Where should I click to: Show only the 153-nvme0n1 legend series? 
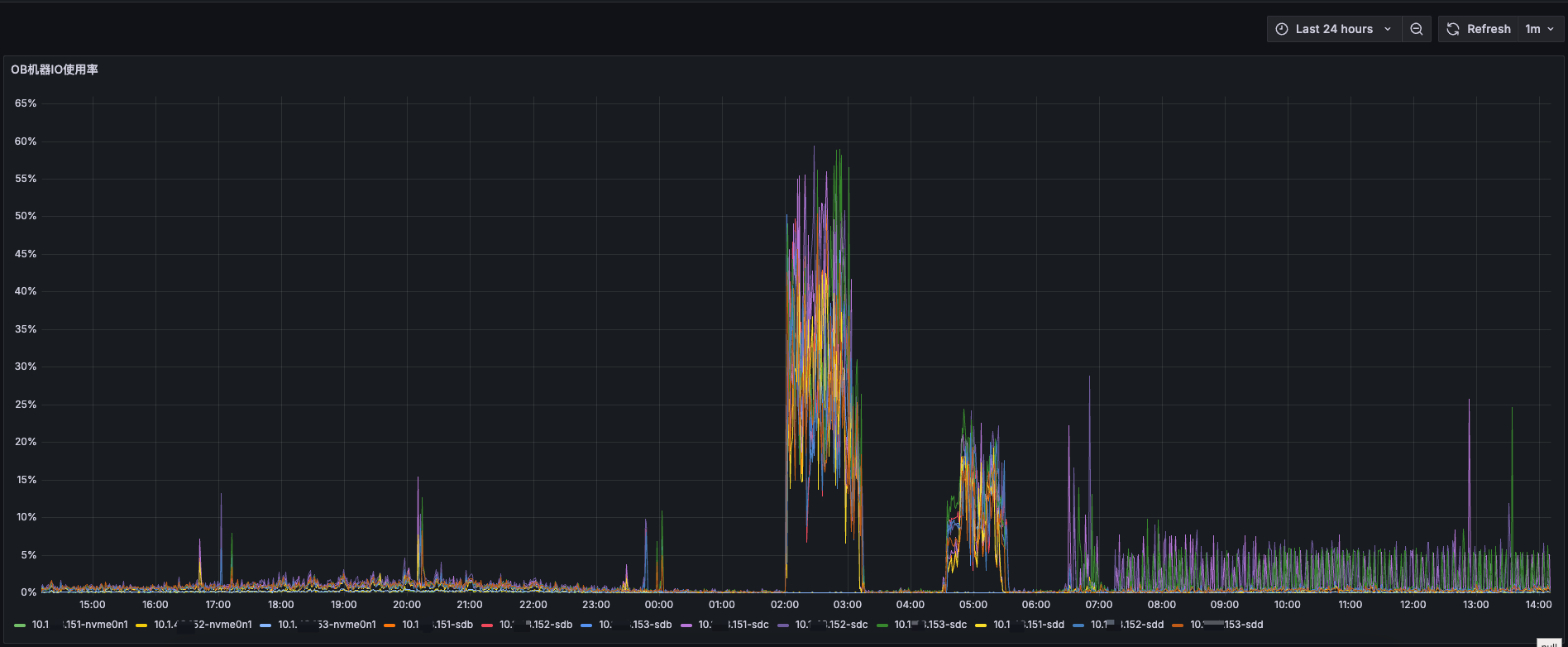pos(327,625)
